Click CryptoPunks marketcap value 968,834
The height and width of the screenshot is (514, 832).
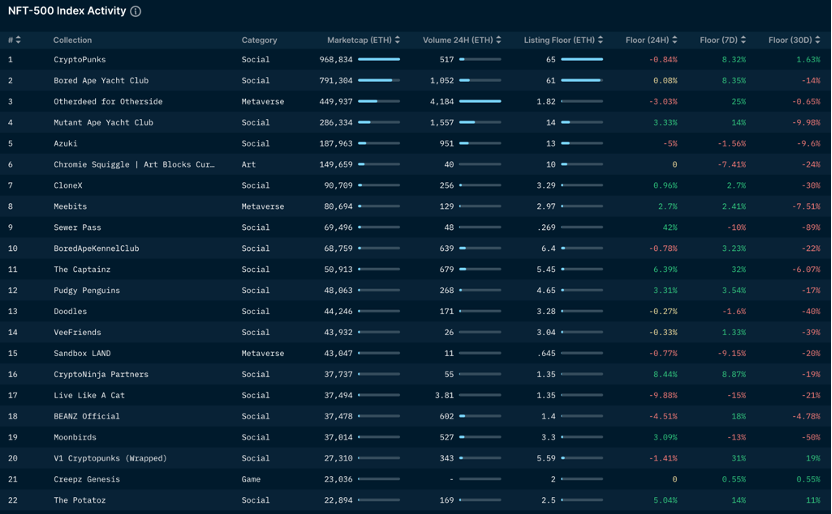(x=336, y=59)
